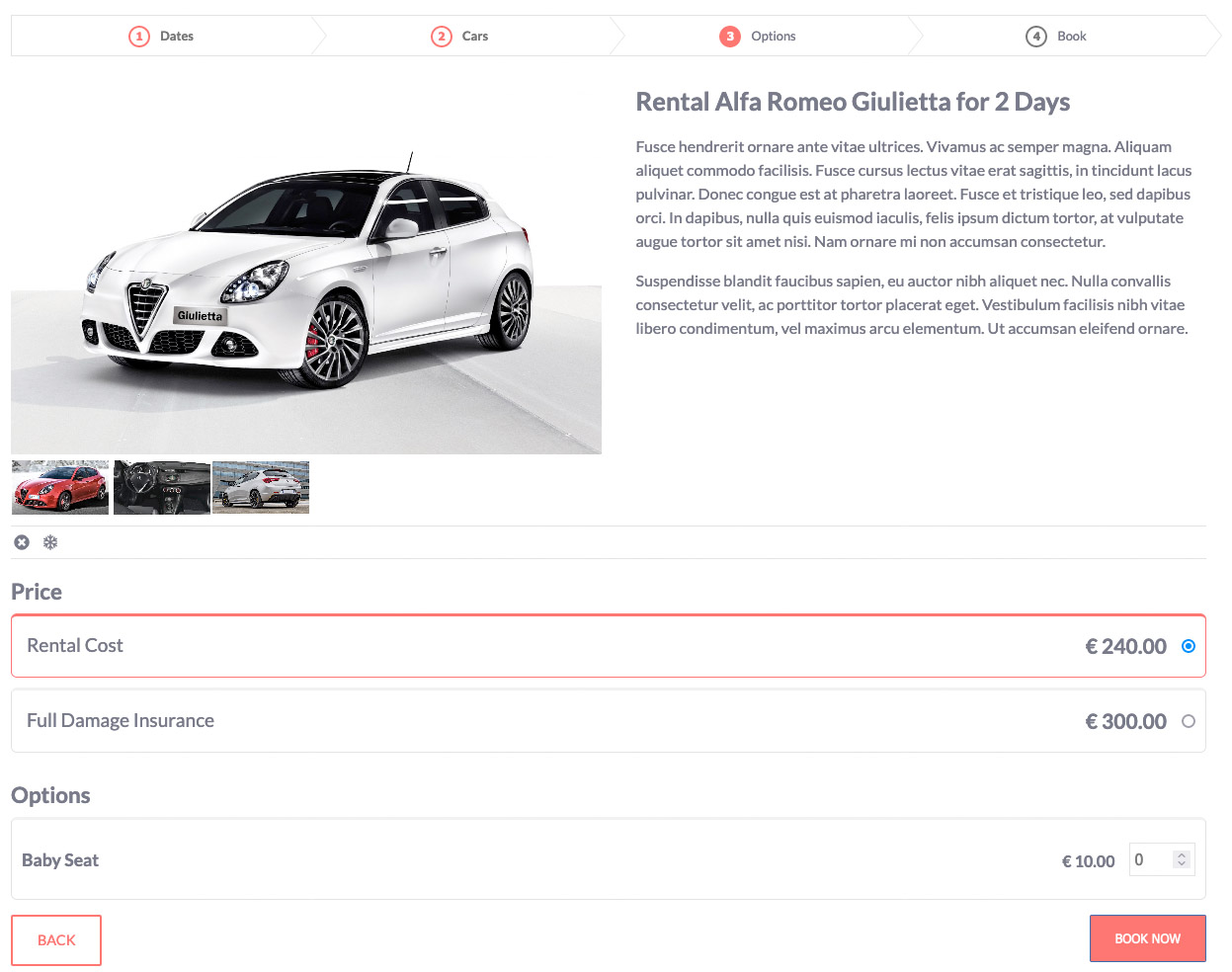Click the step 2 circle number icon
This screenshot has width=1232, height=972.
click(442, 37)
